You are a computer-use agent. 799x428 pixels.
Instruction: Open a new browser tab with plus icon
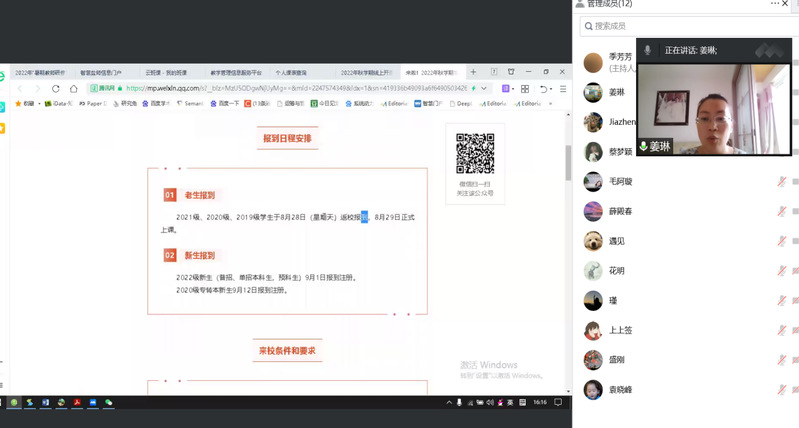[x=473, y=73]
